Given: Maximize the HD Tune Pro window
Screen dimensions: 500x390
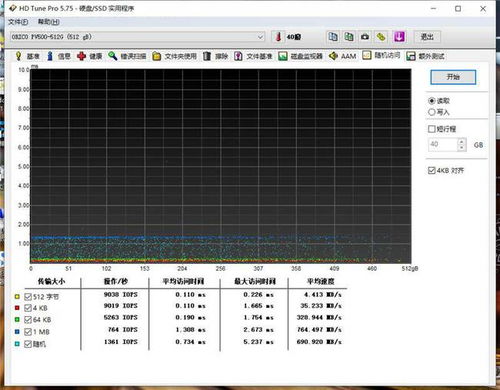Looking at the screenshot, I should [458, 9].
